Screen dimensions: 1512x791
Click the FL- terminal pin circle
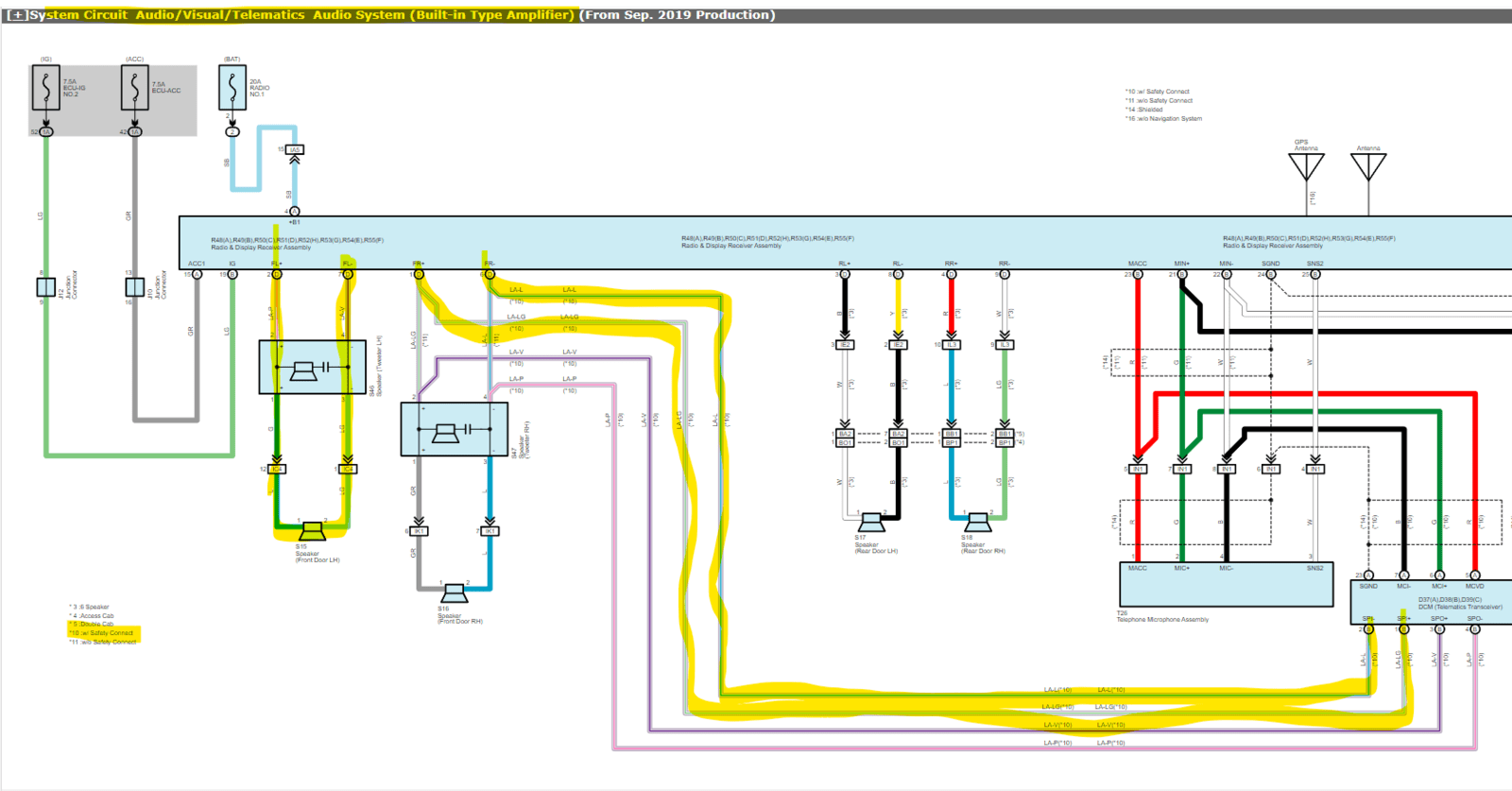(x=348, y=274)
